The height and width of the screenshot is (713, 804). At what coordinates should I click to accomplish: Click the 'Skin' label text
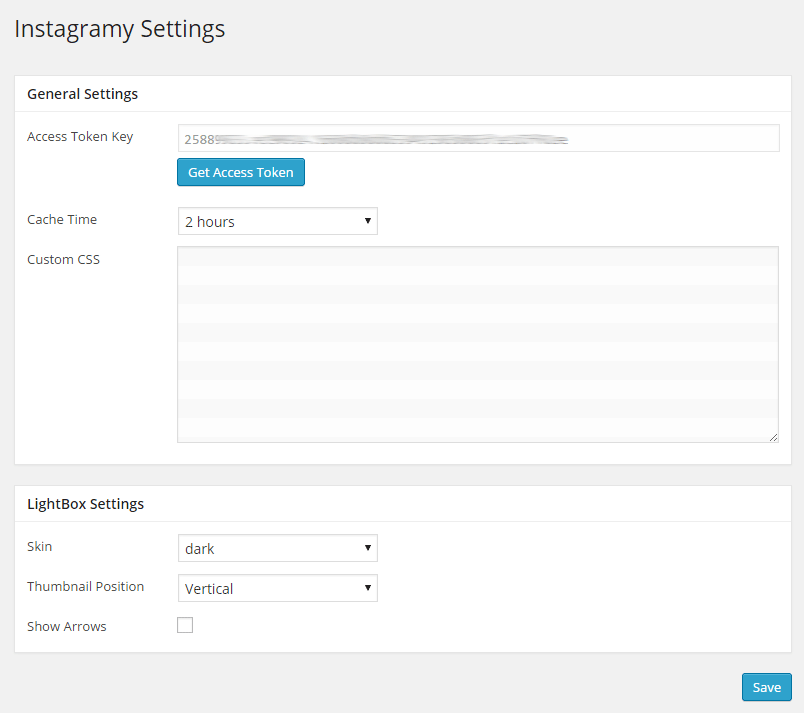(40, 547)
